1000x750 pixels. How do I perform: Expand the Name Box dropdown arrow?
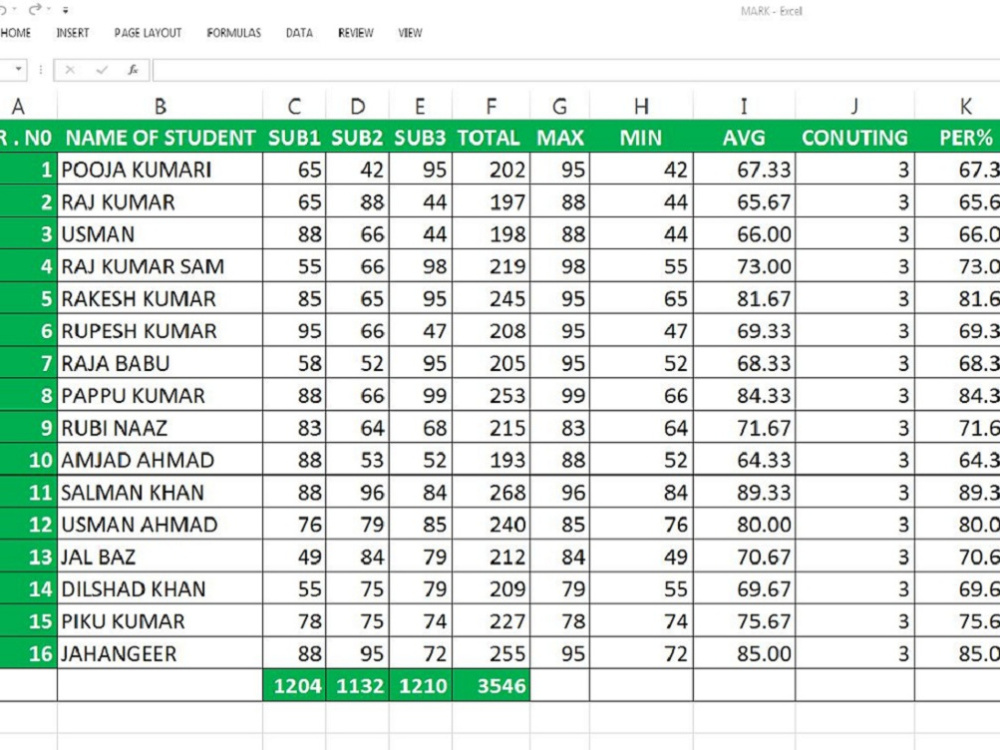pos(18,69)
